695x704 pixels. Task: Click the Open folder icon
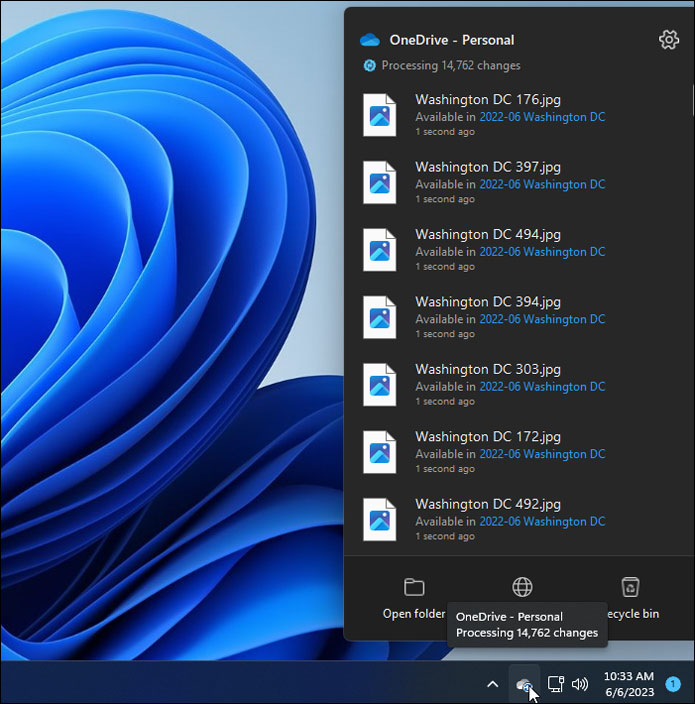tap(414, 587)
